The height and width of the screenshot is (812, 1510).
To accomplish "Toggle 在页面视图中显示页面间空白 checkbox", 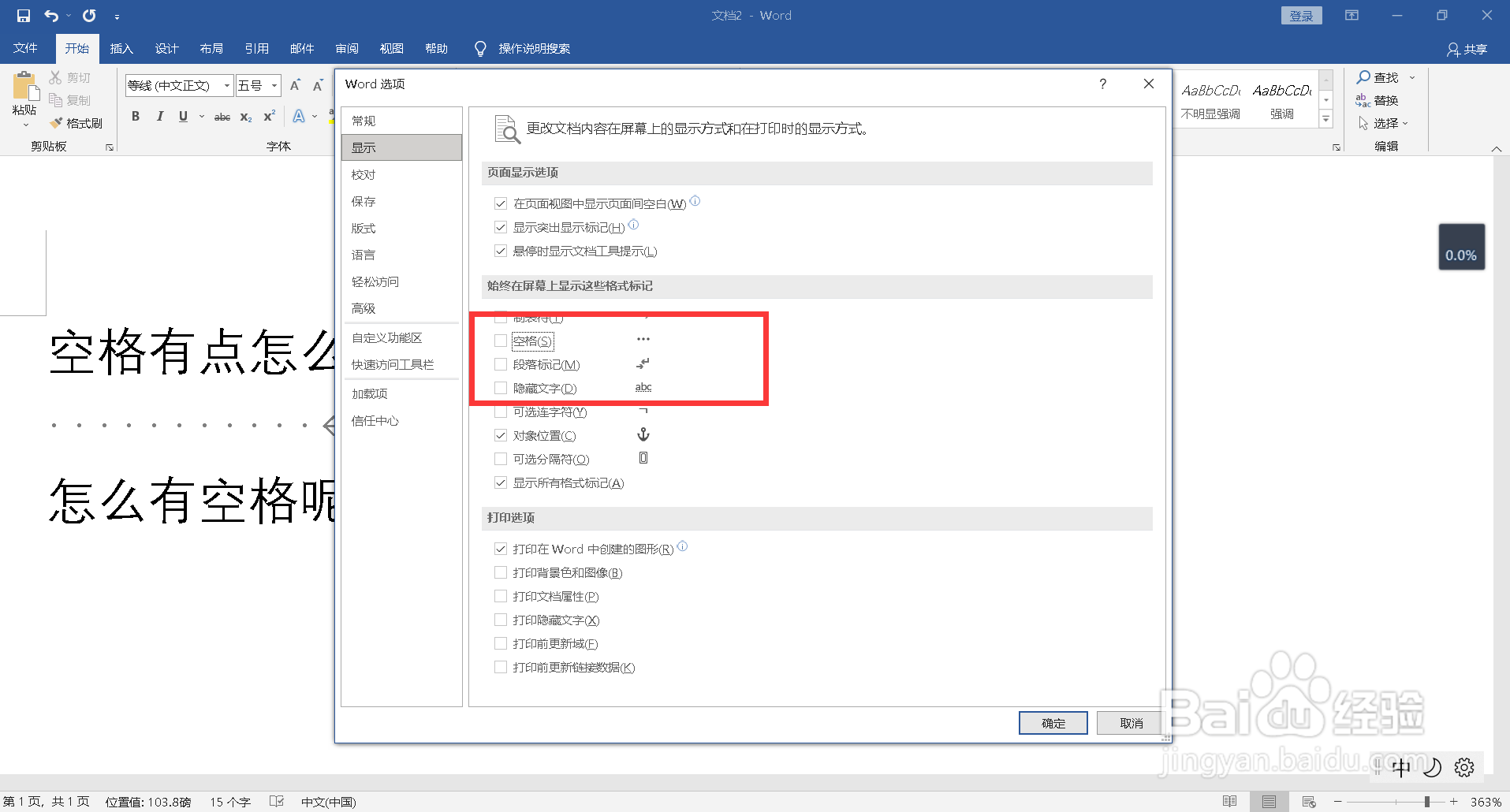I will tap(500, 203).
